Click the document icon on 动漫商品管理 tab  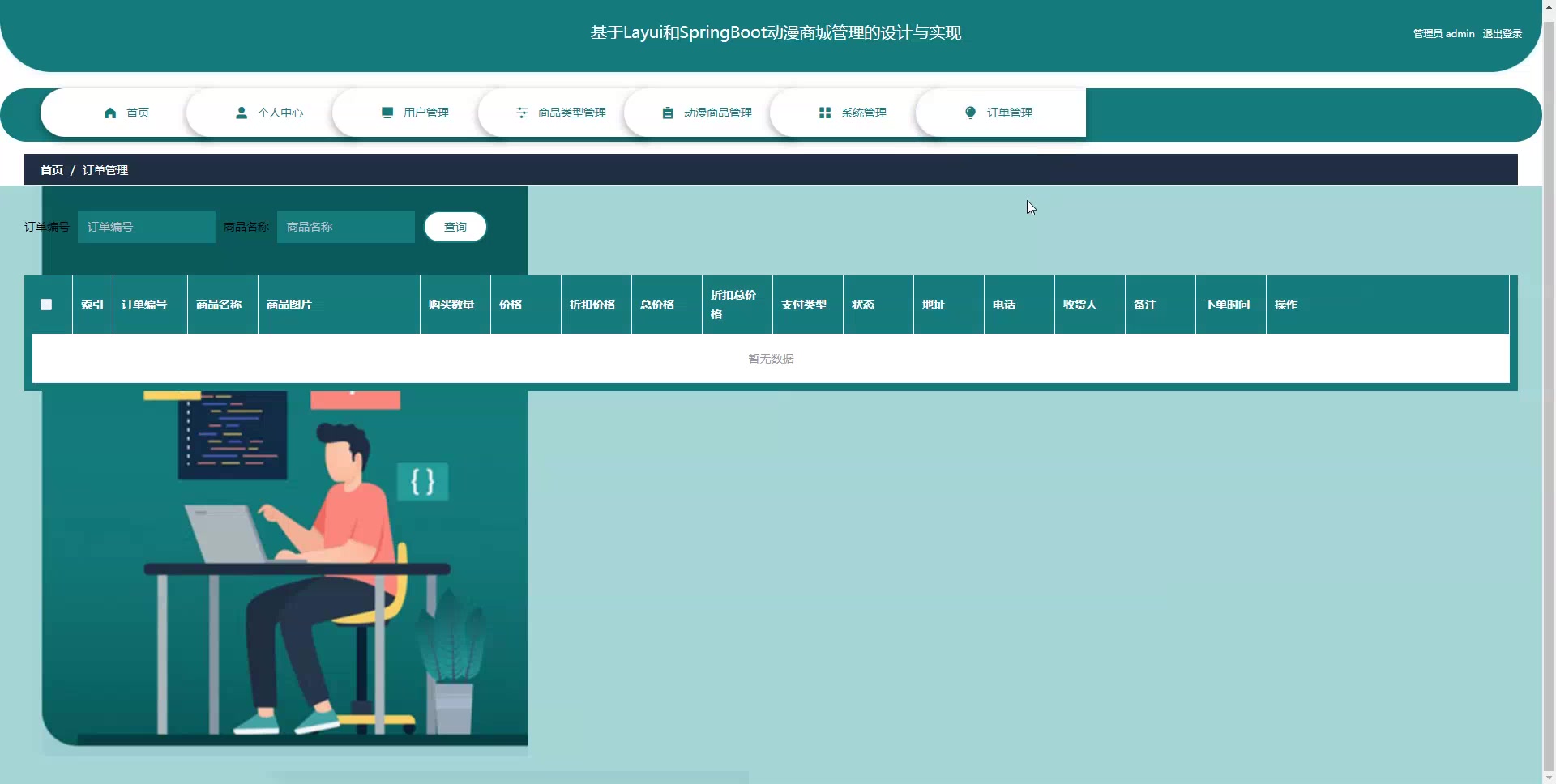[x=667, y=113]
